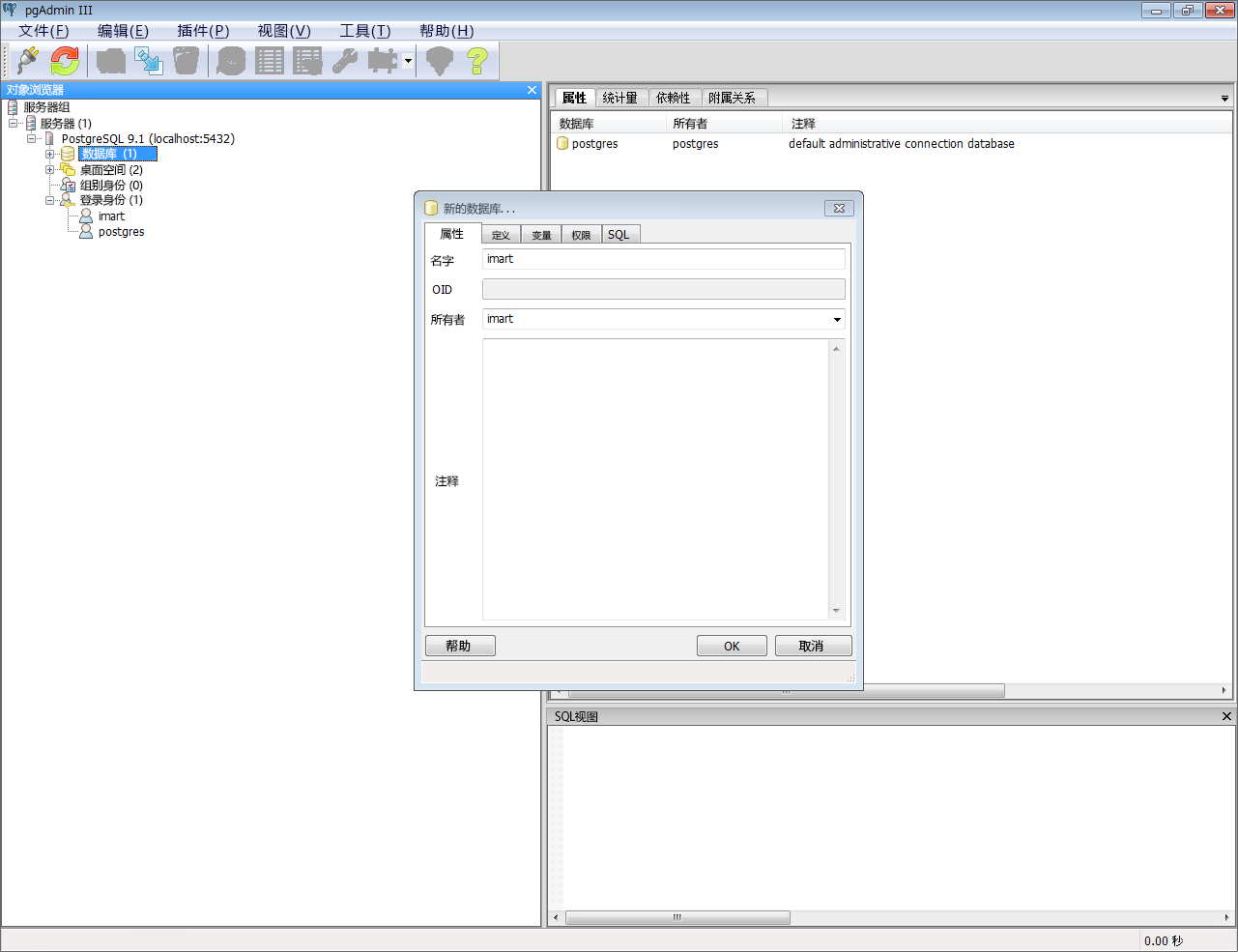Close the 新的数据库 dialog

tap(839, 208)
